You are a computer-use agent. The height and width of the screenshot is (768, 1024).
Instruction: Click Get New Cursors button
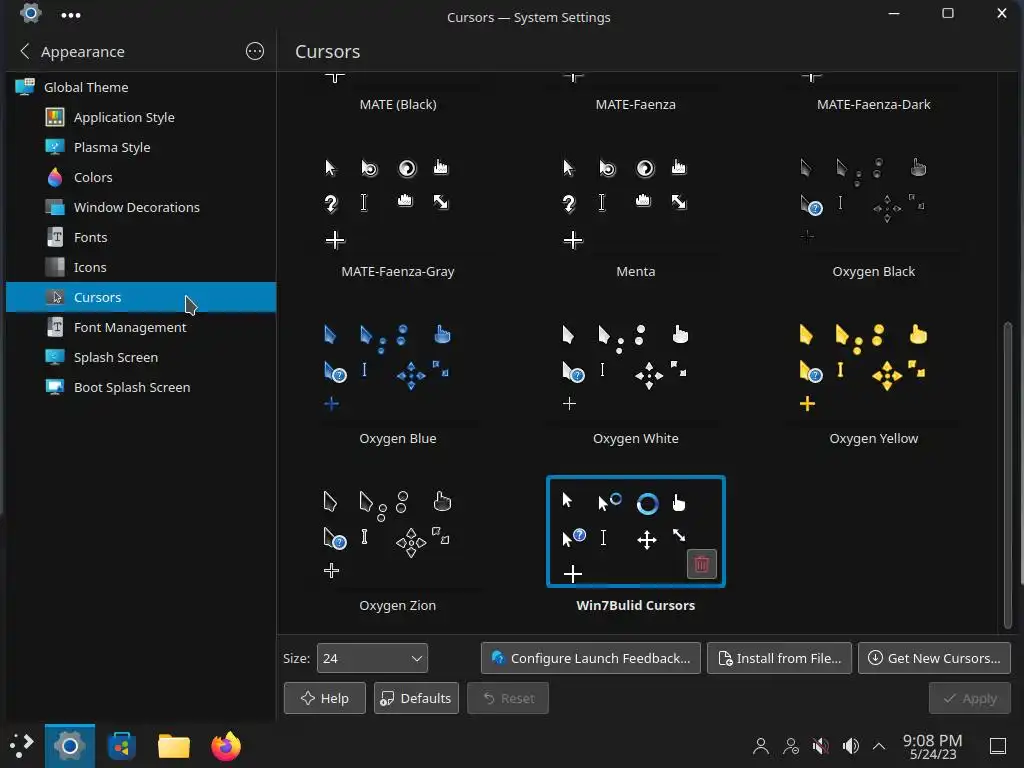pyautogui.click(x=934, y=658)
